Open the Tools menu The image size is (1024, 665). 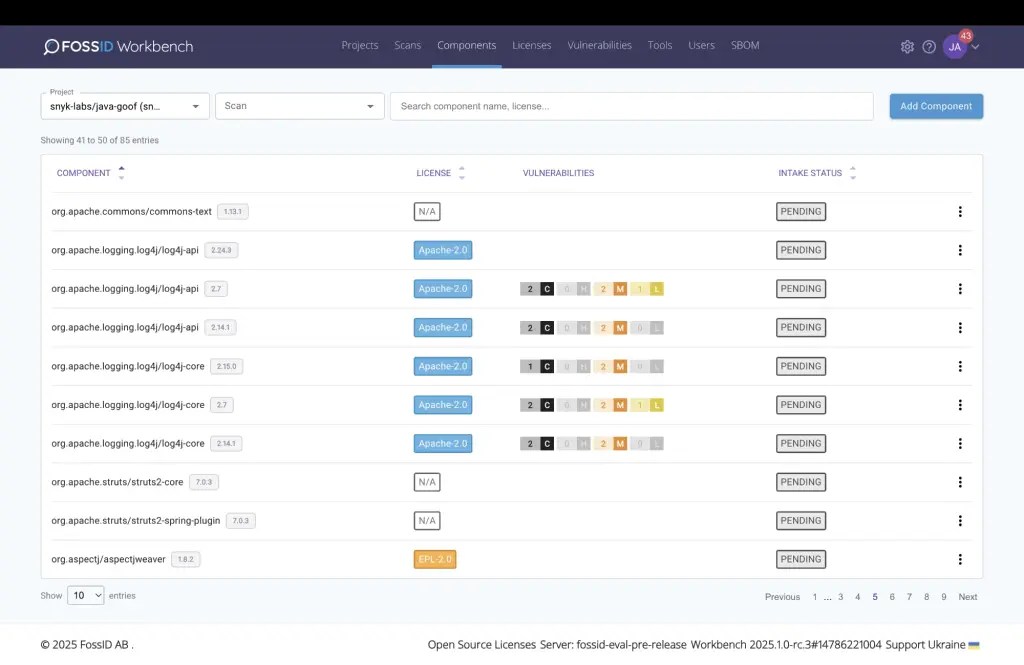click(660, 45)
